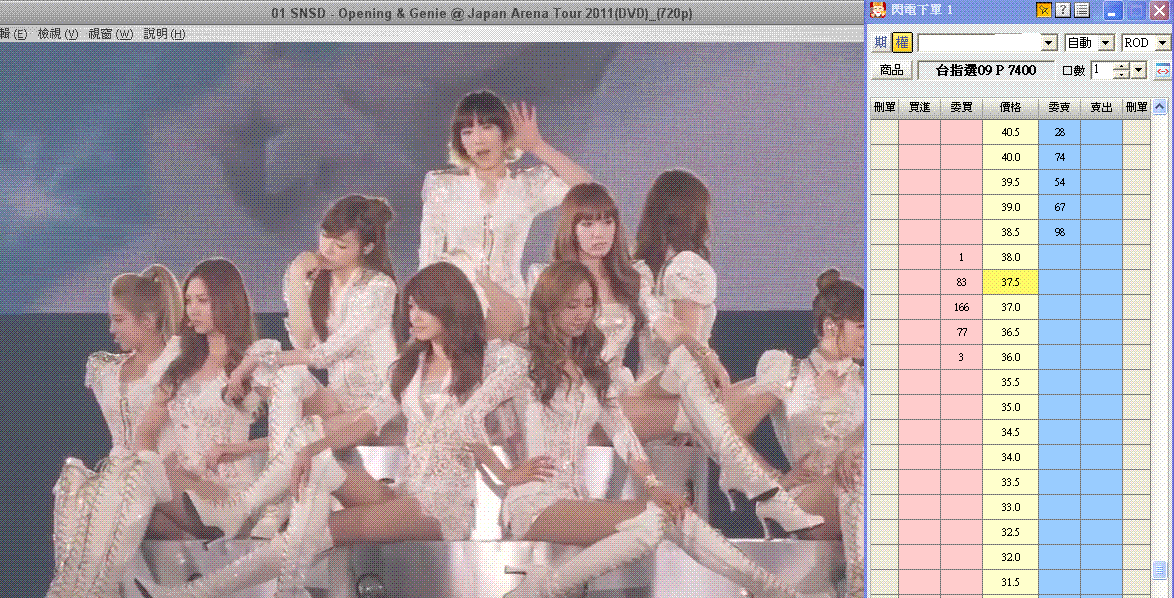This screenshot has height=598, width=1174.
Task: Open the 自動 position type dropdown
Action: point(1107,43)
